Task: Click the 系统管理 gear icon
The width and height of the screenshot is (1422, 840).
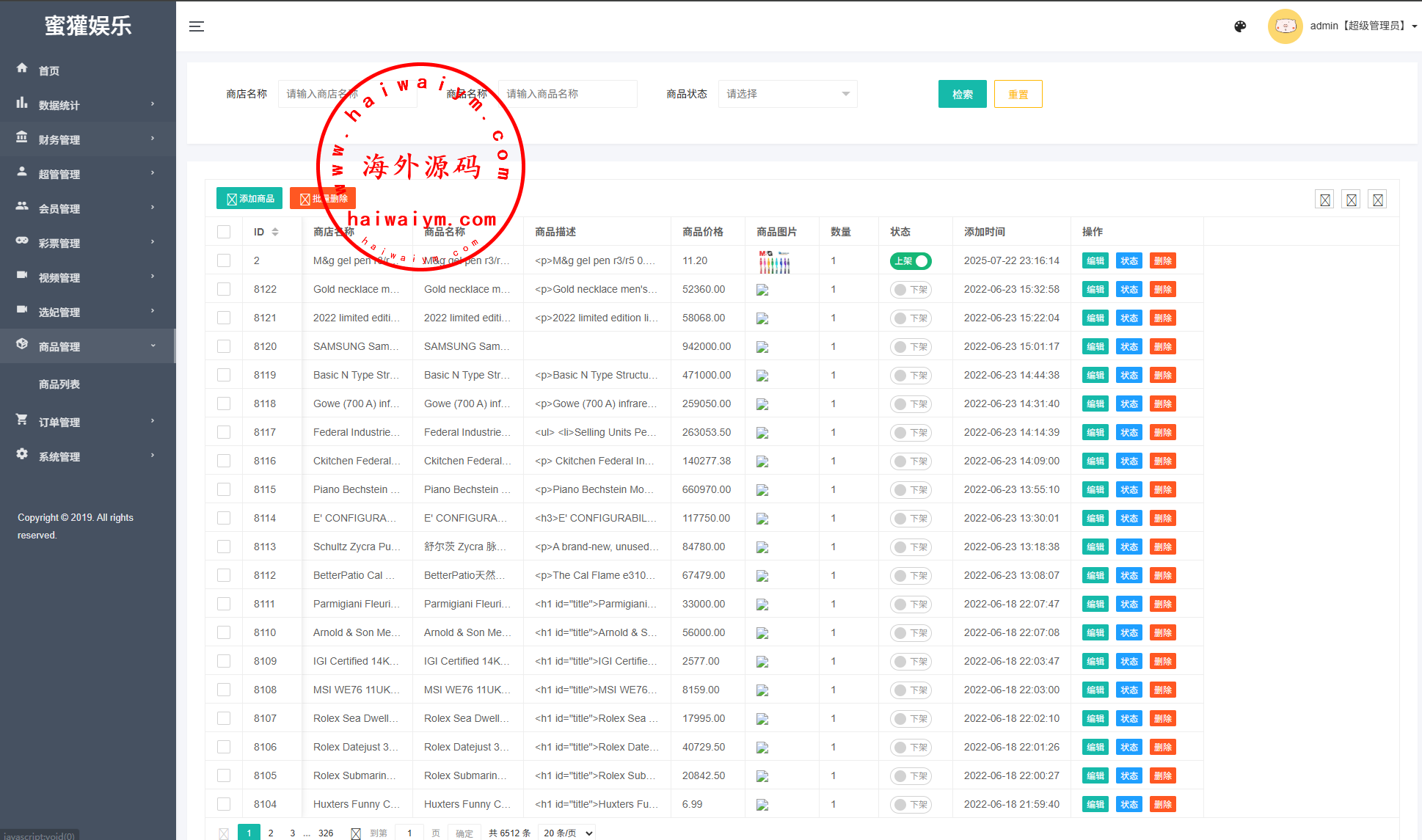Action: tap(22, 454)
